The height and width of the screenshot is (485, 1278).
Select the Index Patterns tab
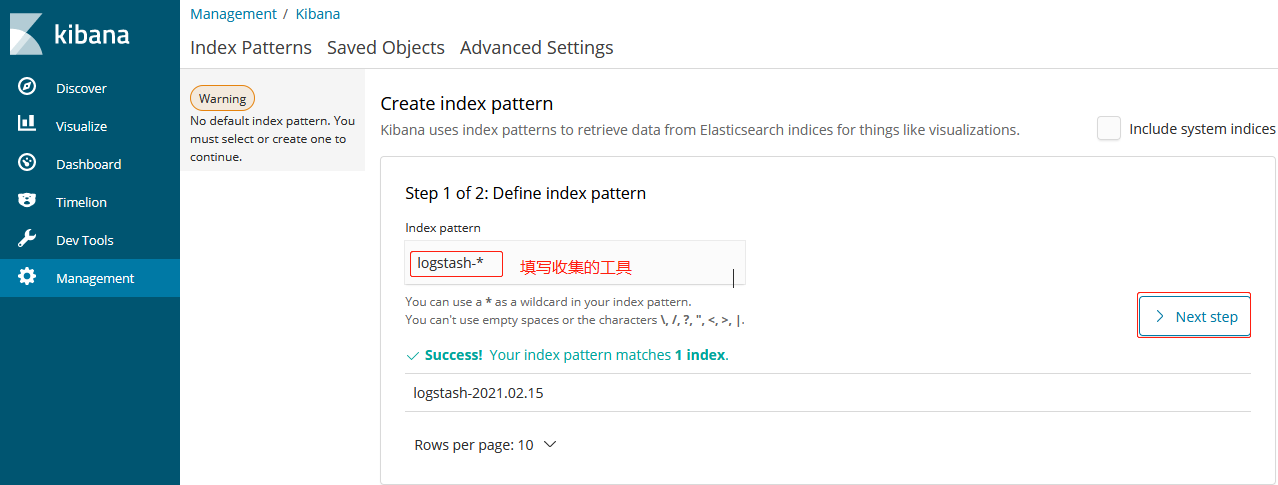pyautogui.click(x=250, y=47)
